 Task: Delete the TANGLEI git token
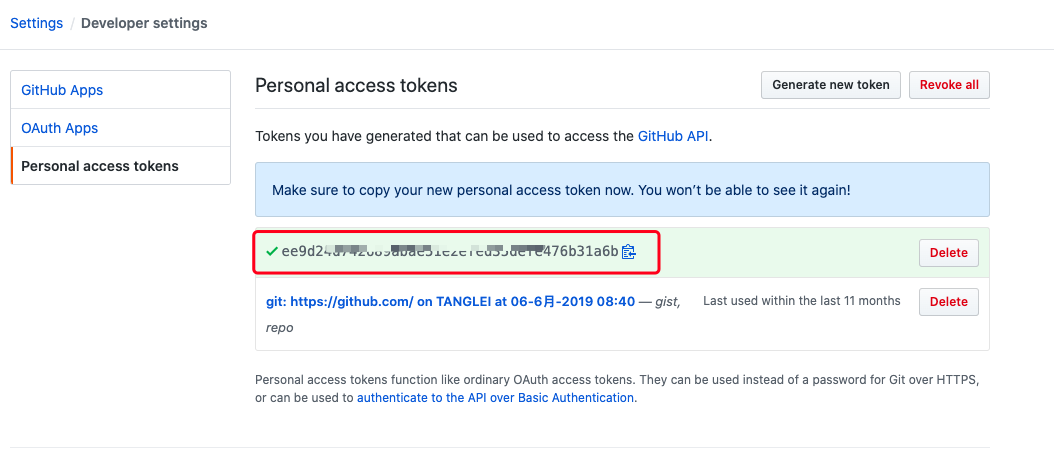pyautogui.click(x=948, y=302)
